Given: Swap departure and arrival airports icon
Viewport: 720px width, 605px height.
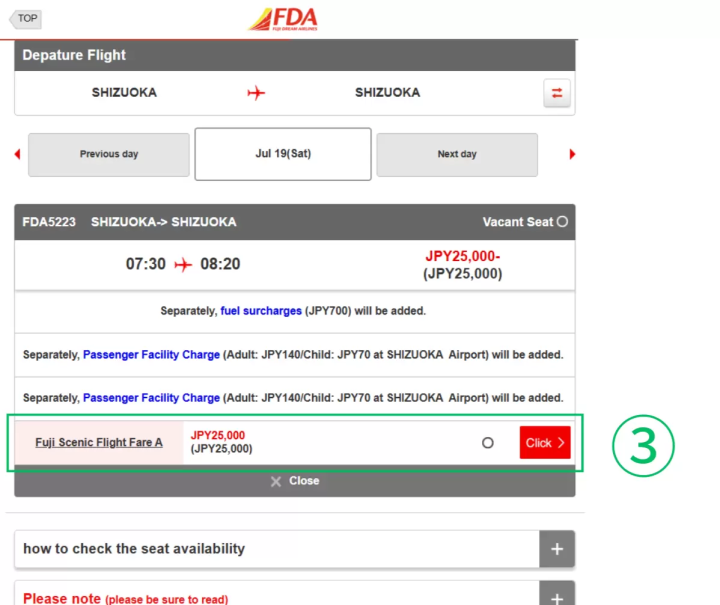Looking at the screenshot, I should click(x=557, y=93).
